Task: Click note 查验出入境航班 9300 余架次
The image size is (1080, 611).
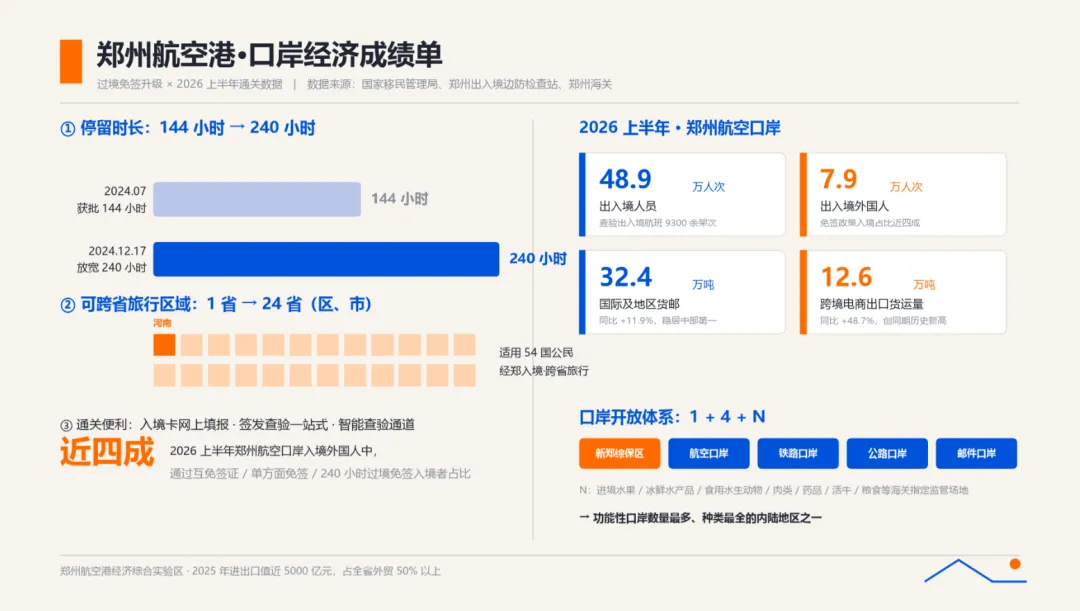Action: coord(658,222)
